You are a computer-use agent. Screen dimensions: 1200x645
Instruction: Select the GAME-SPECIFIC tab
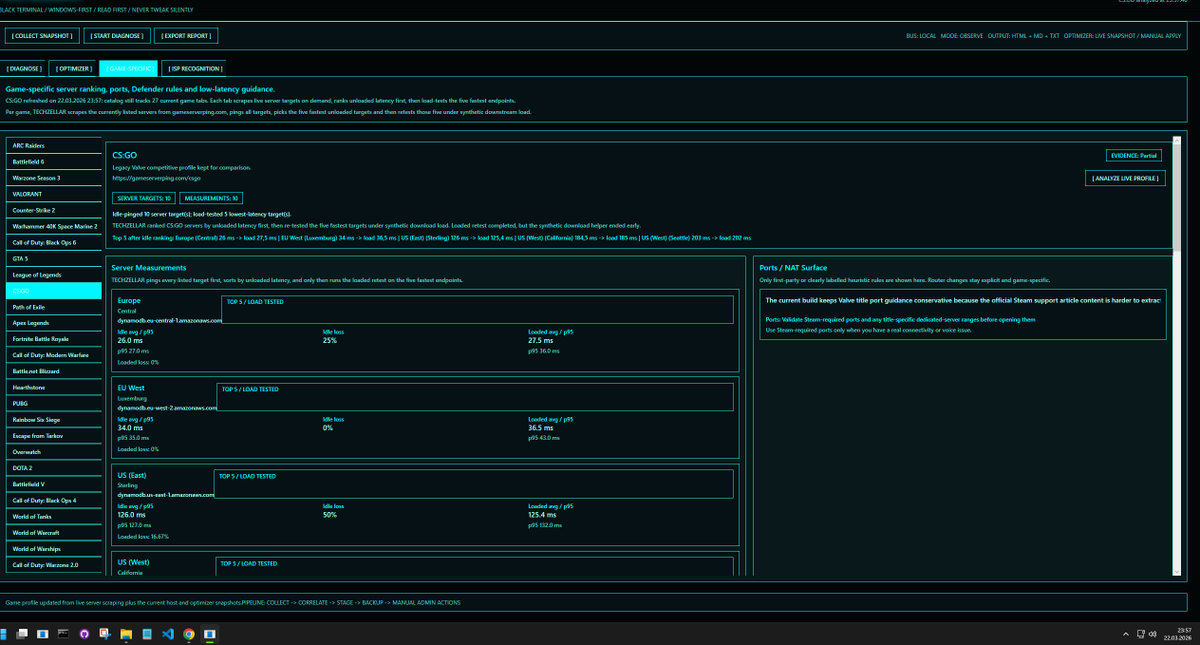click(x=128, y=69)
